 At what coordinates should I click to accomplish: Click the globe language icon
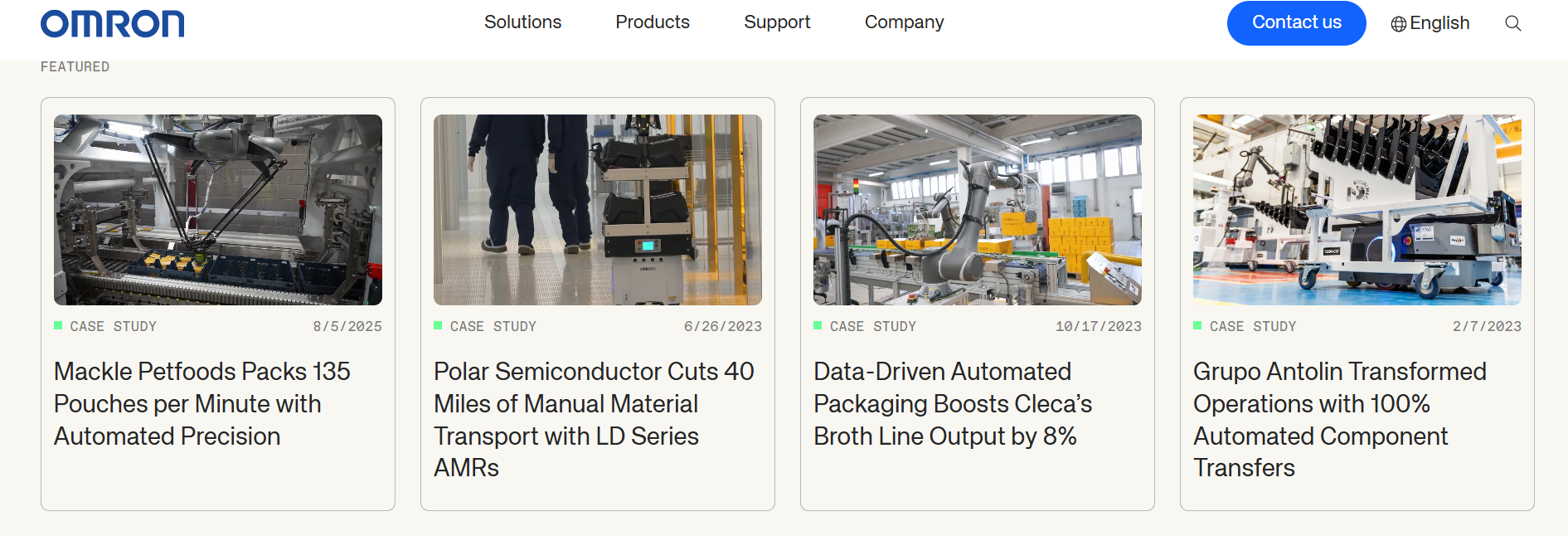1398,24
